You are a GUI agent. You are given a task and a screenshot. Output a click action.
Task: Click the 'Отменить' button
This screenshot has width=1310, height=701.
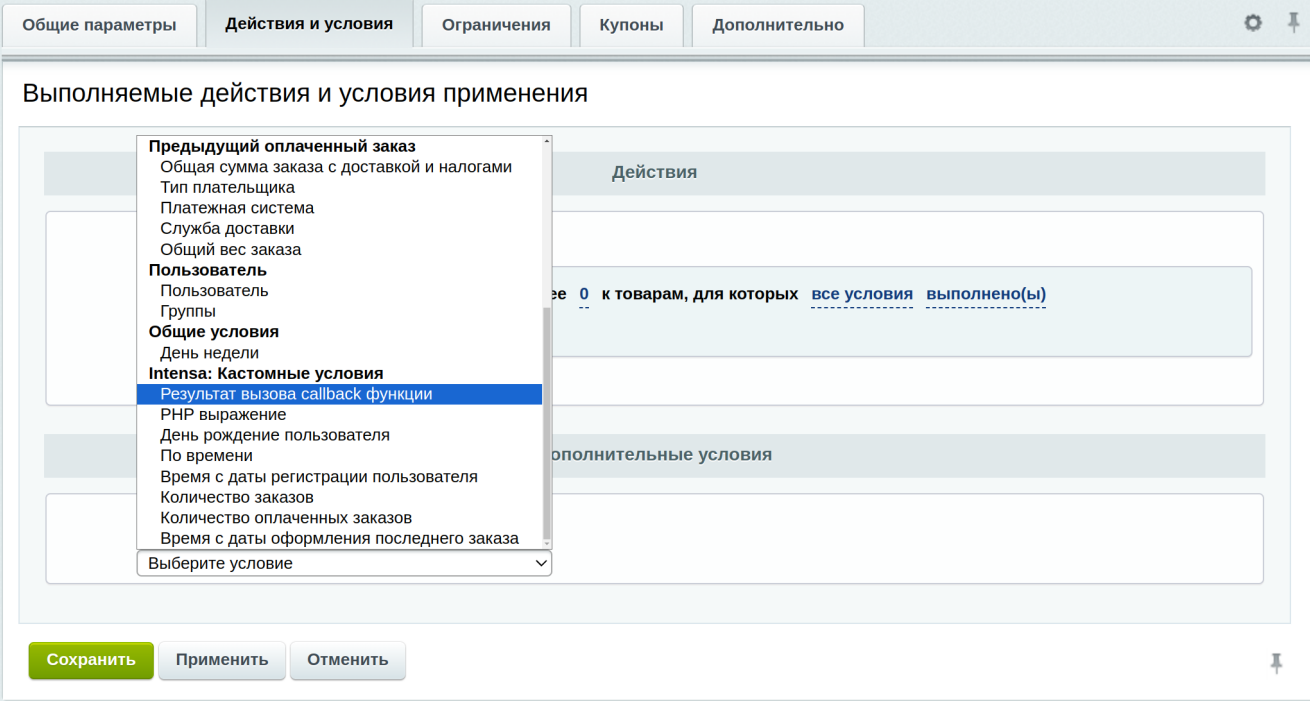pyautogui.click(x=347, y=660)
